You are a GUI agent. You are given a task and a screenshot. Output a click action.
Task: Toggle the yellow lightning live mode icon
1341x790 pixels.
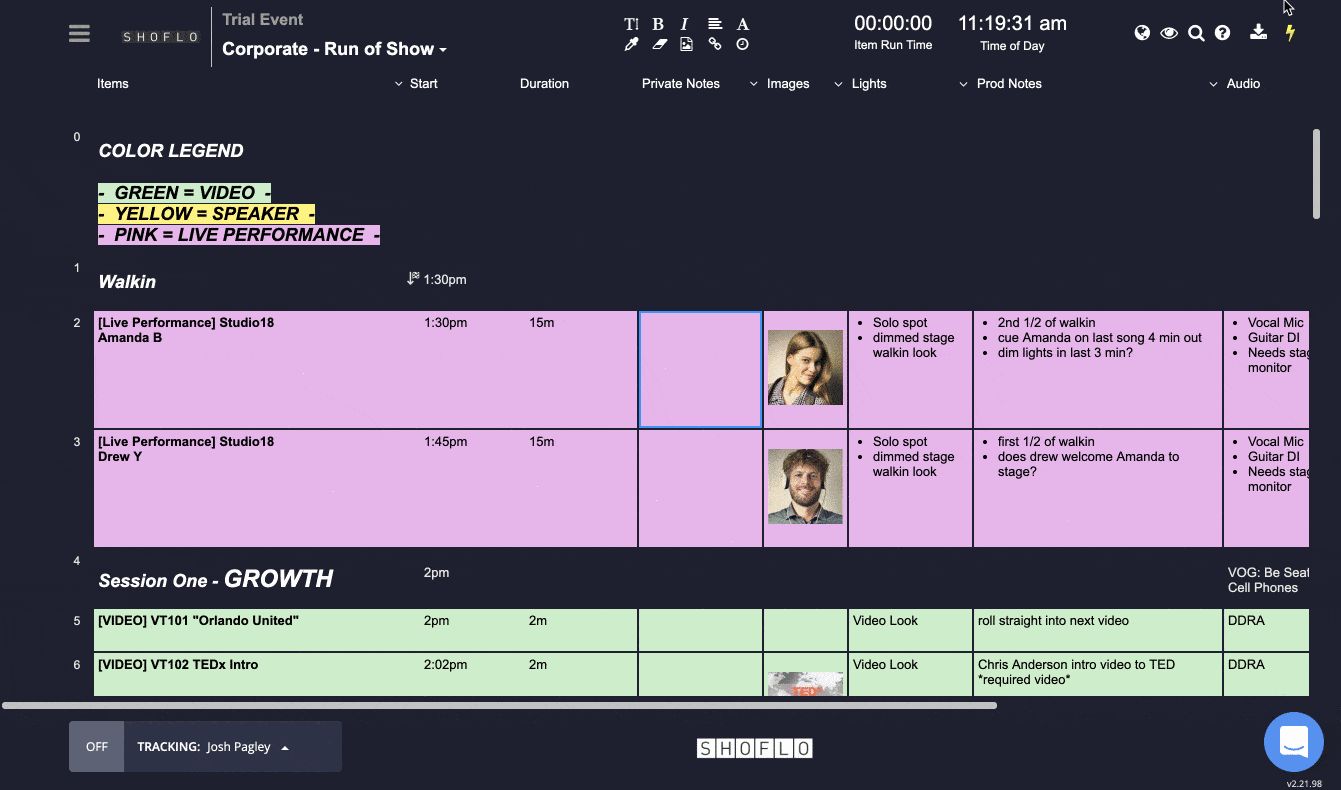click(1290, 32)
